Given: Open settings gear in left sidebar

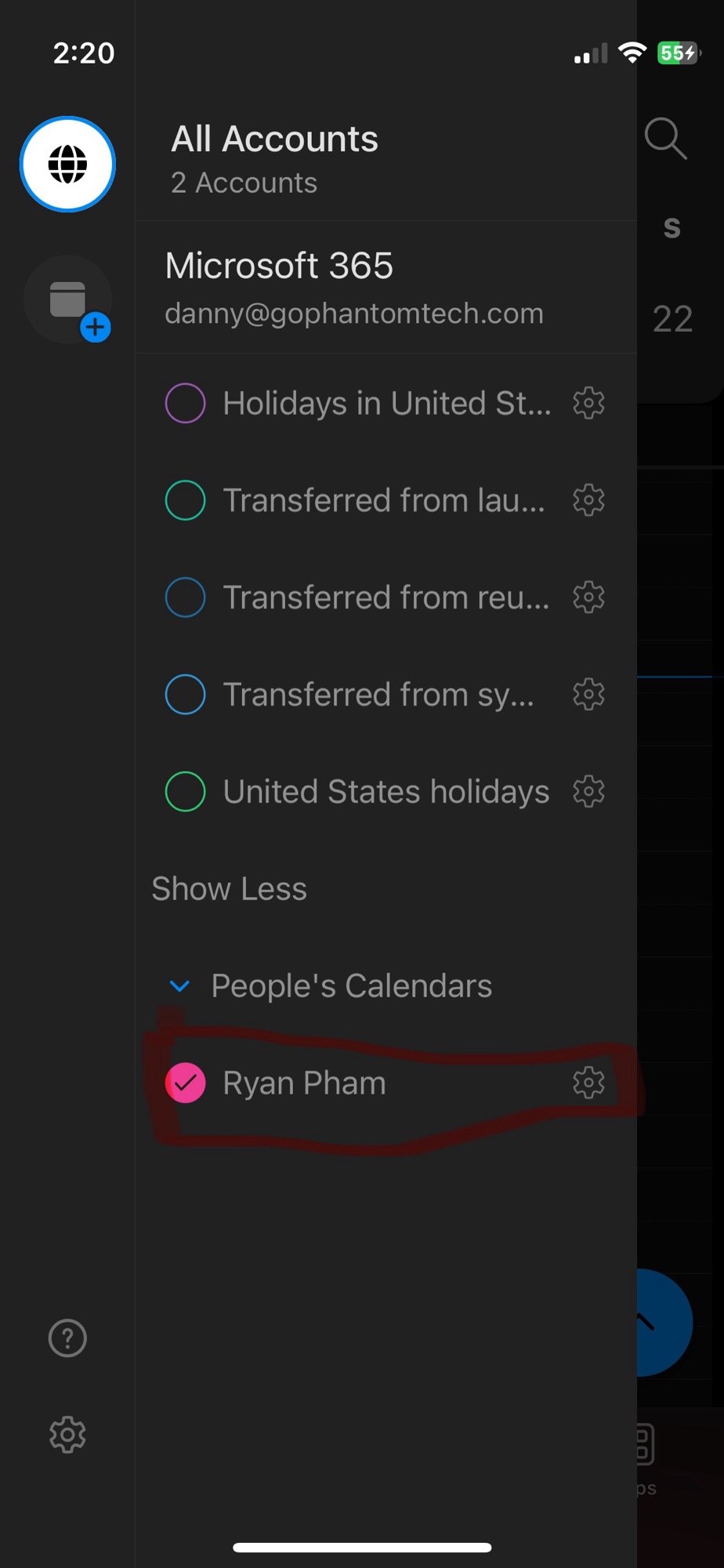Looking at the screenshot, I should coord(67,1435).
